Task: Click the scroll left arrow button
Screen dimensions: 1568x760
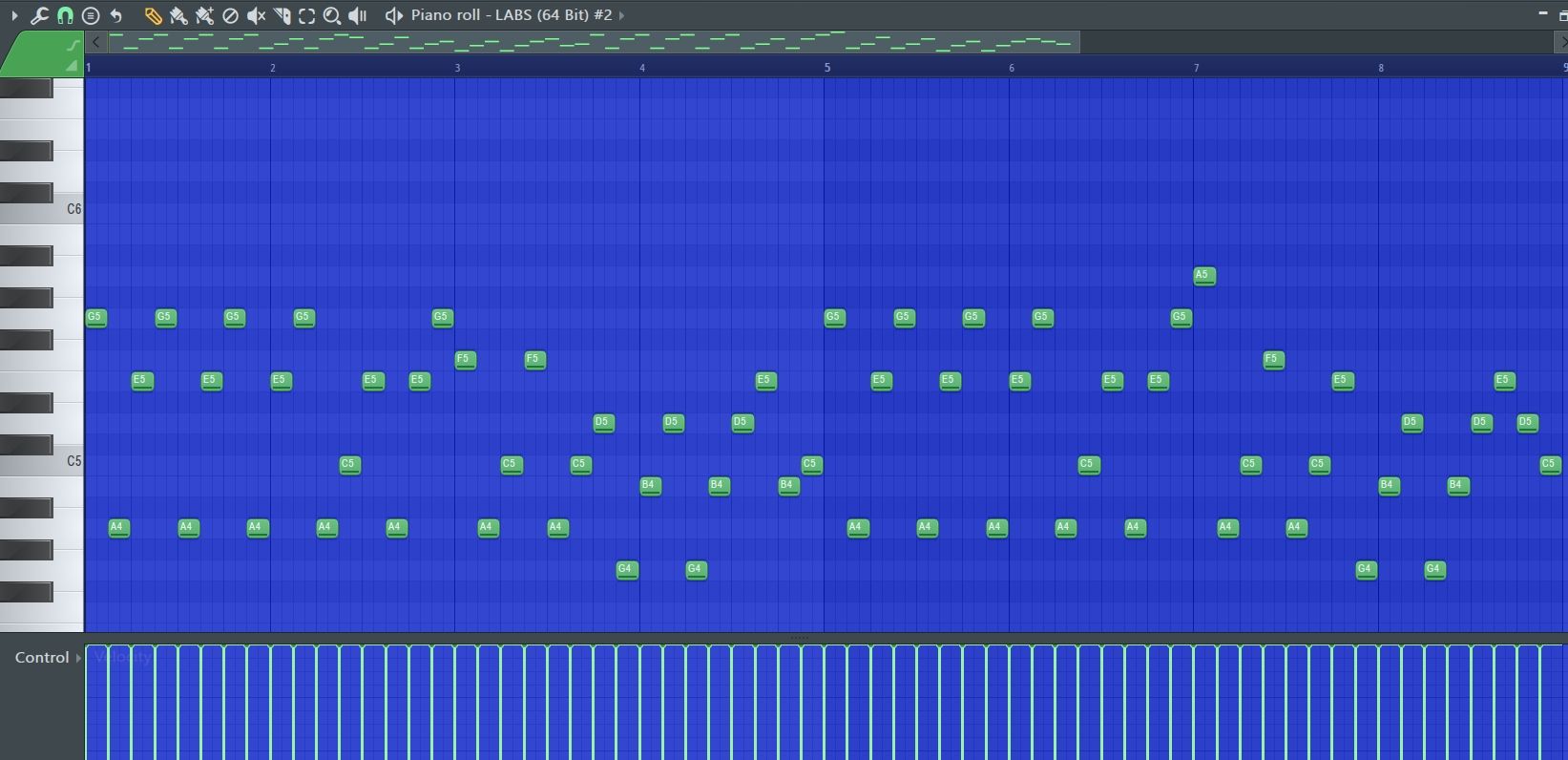Action: [95, 42]
